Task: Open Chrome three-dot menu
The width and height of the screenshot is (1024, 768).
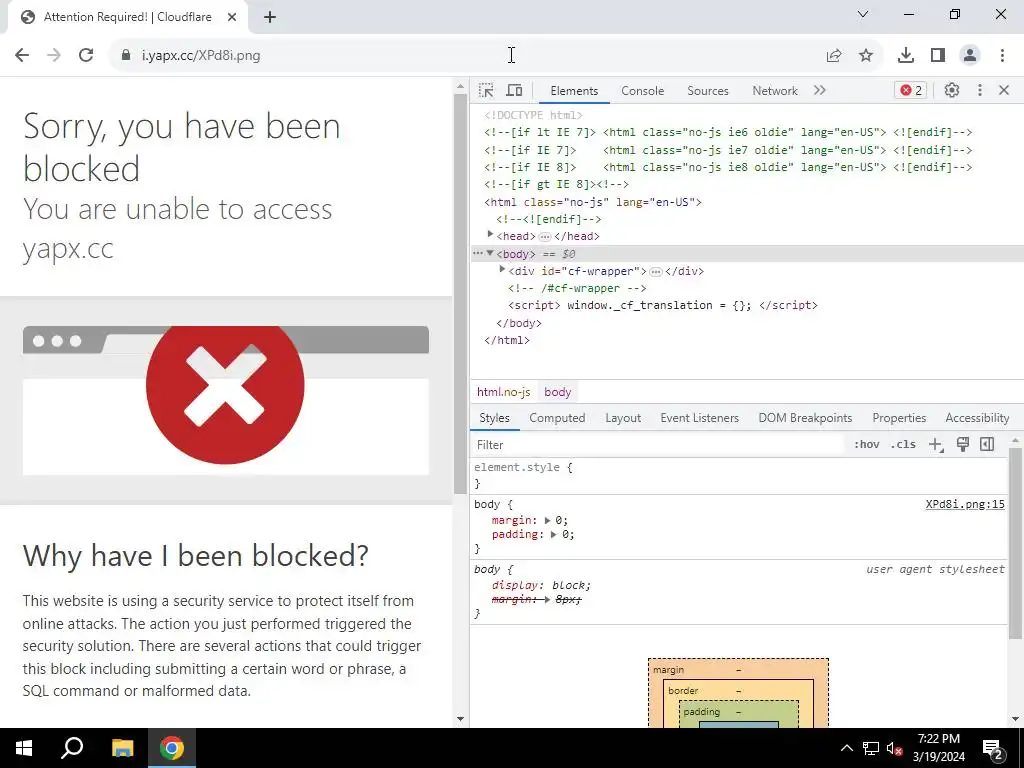Action: (1002, 56)
